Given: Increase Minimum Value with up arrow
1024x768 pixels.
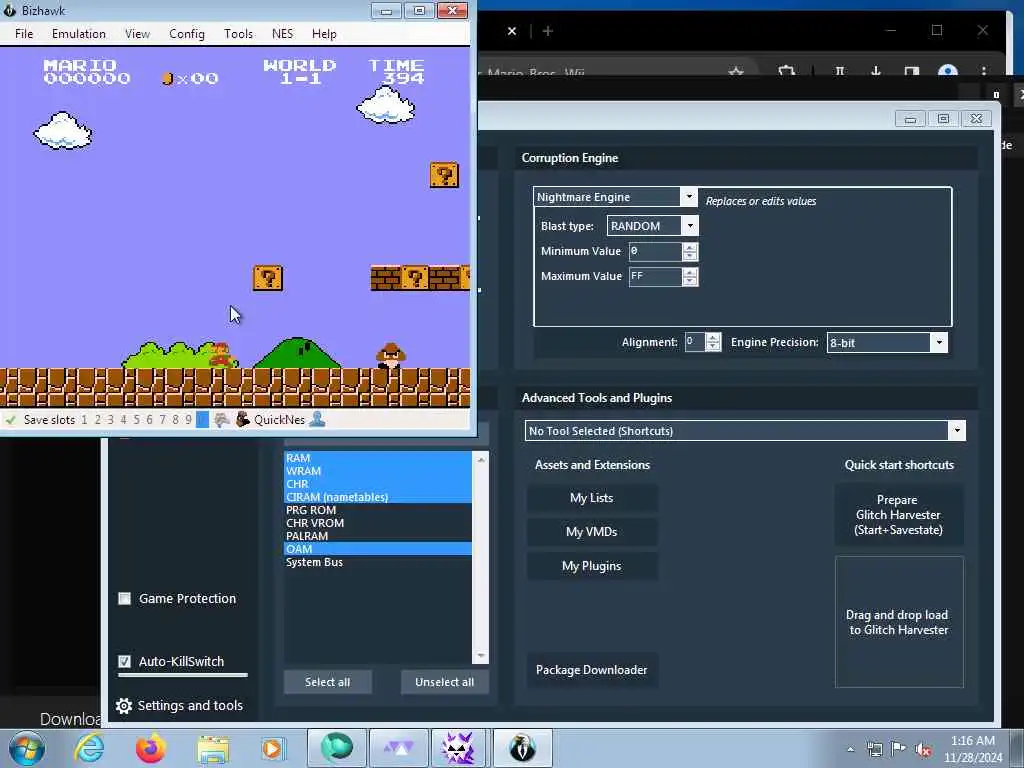Looking at the screenshot, I should tap(690, 248).
